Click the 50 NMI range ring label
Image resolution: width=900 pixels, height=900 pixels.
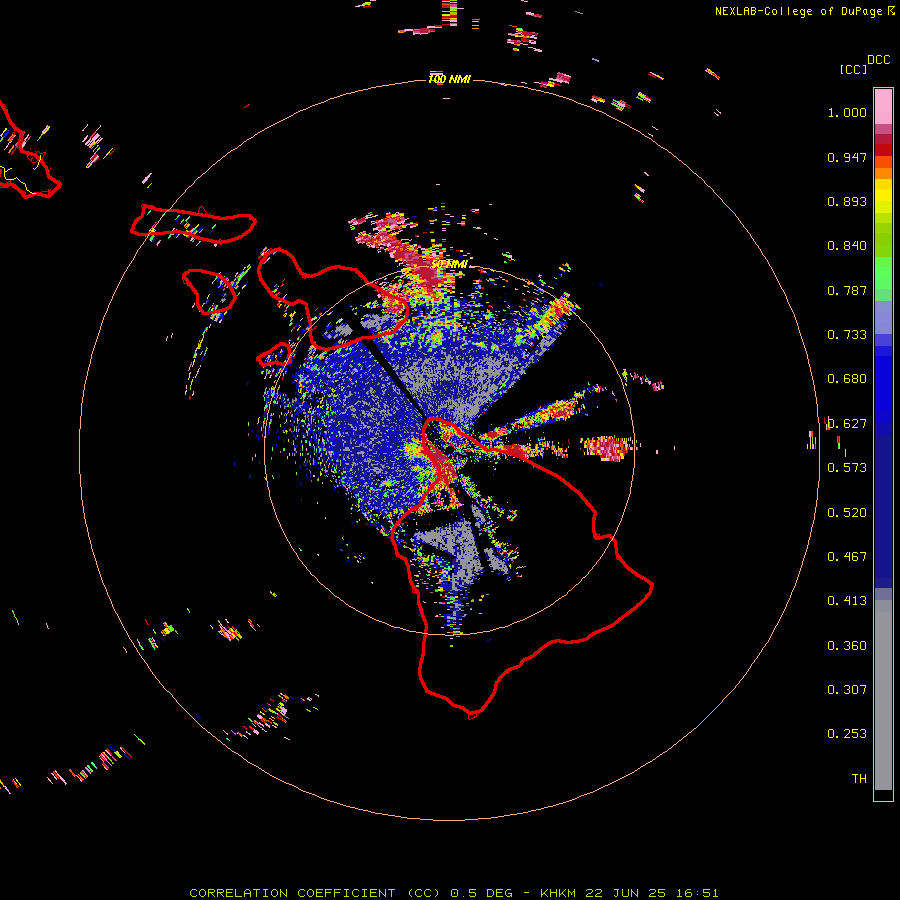449,265
